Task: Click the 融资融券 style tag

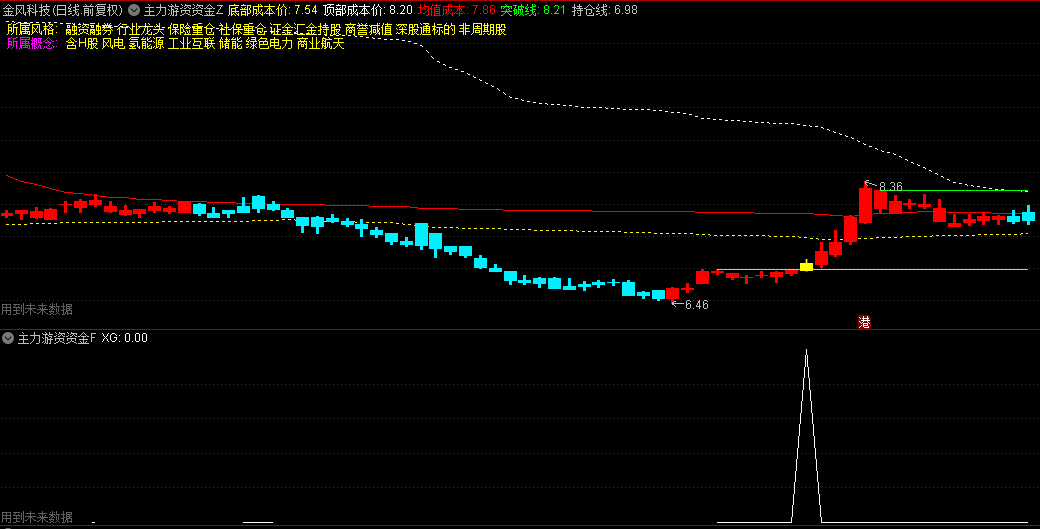Action: pos(89,30)
